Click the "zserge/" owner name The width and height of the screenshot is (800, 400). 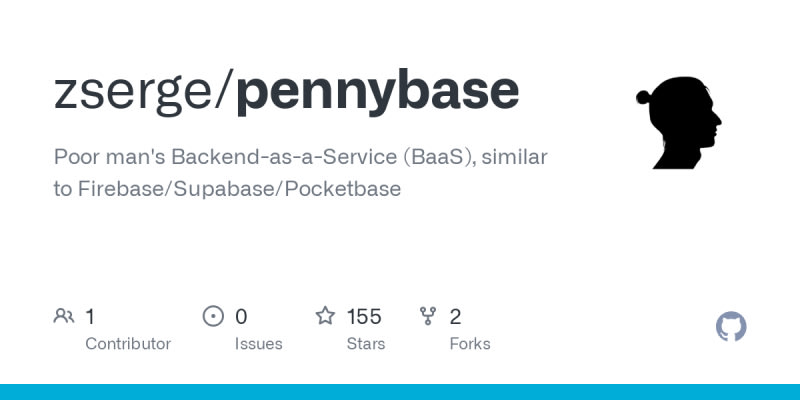pyautogui.click(x=143, y=92)
